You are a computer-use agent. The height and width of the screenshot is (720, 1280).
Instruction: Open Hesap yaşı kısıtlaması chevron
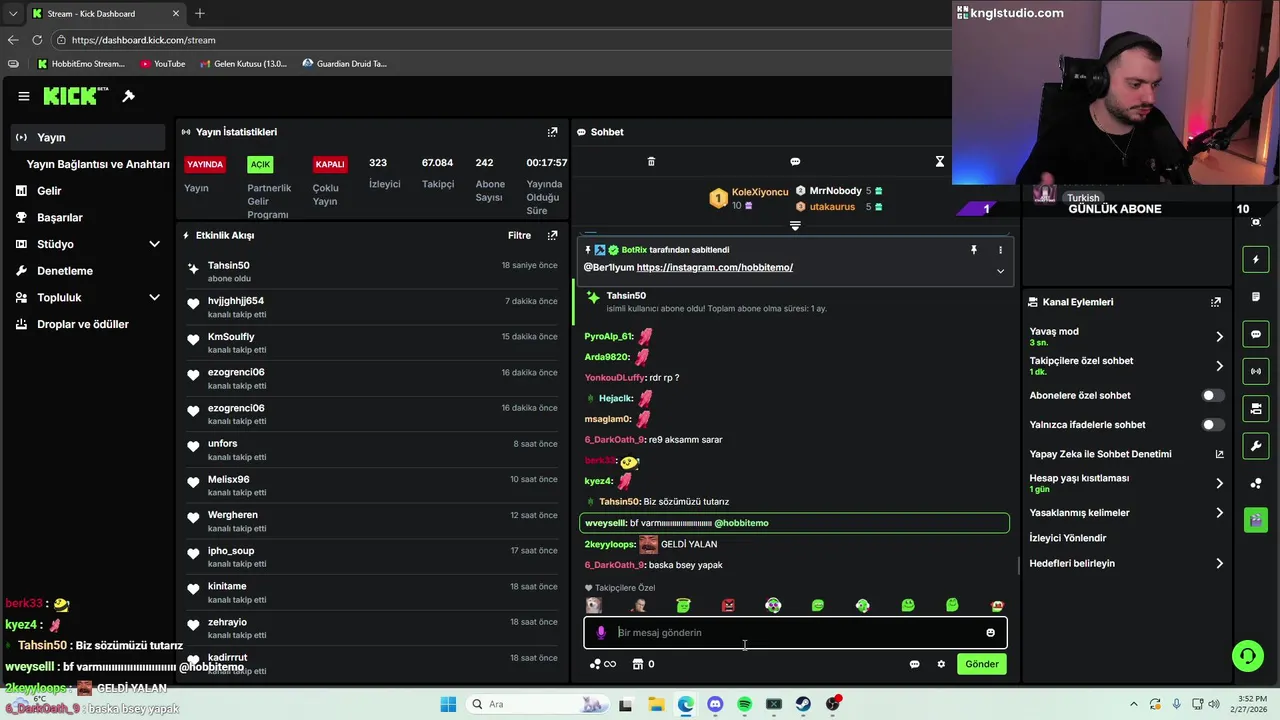point(1219,483)
